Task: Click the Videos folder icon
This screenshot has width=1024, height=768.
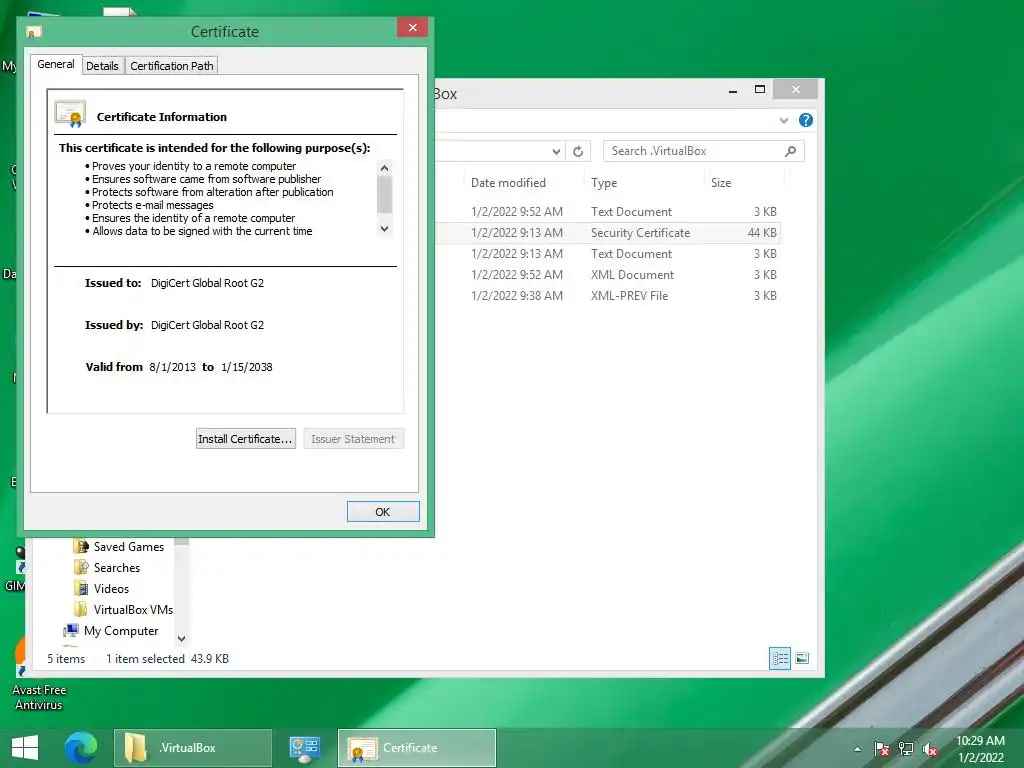Action: pos(81,588)
